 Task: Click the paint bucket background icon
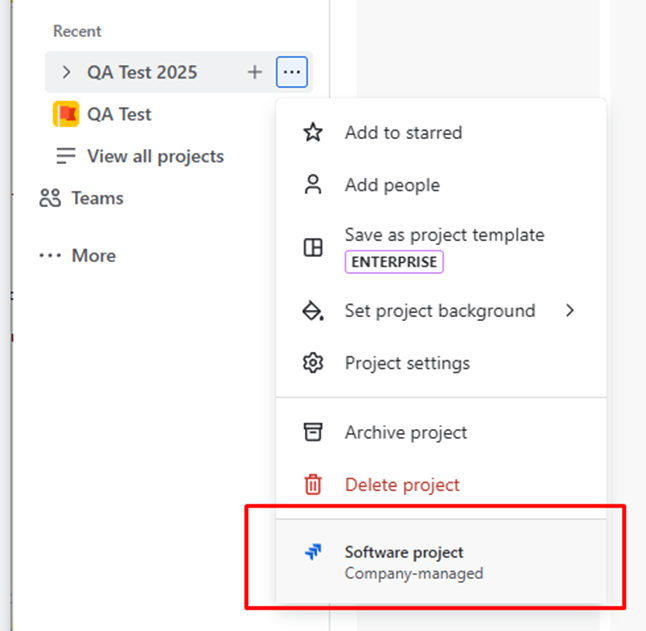[x=313, y=311]
